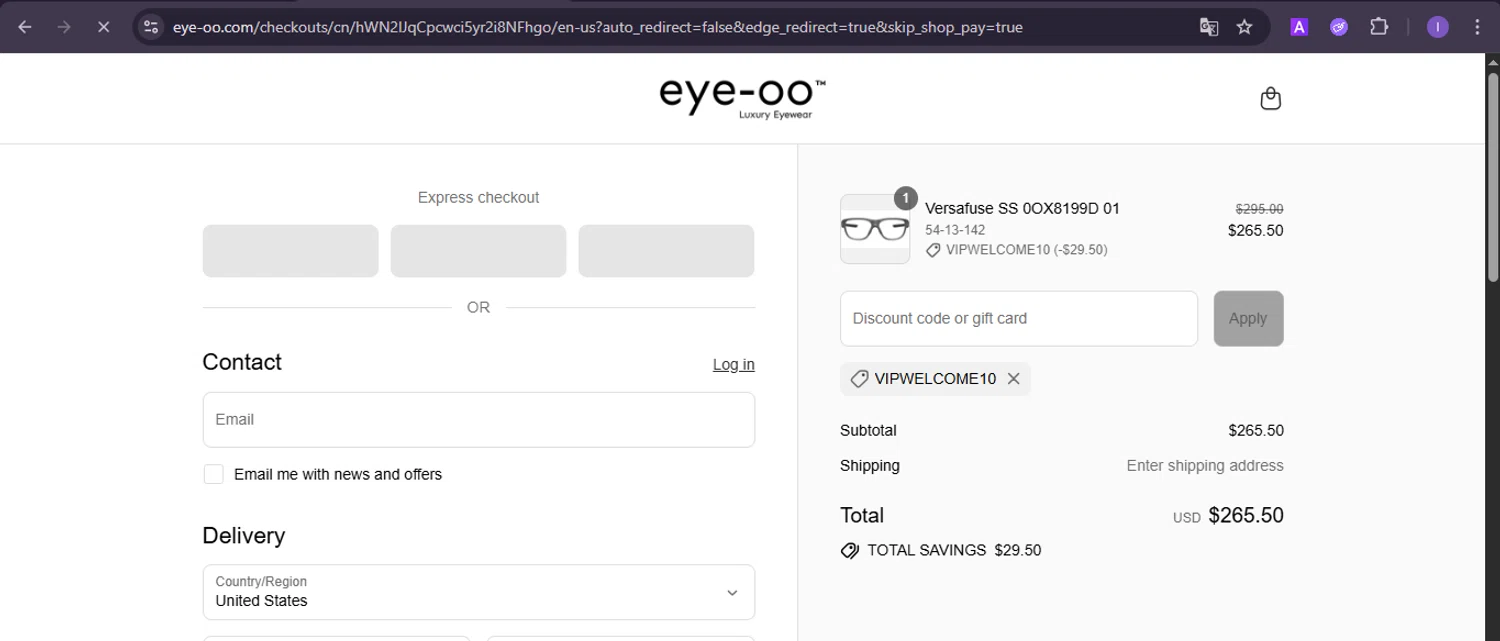Click the Enter shipping address text
The image size is (1500, 641).
point(1205,465)
